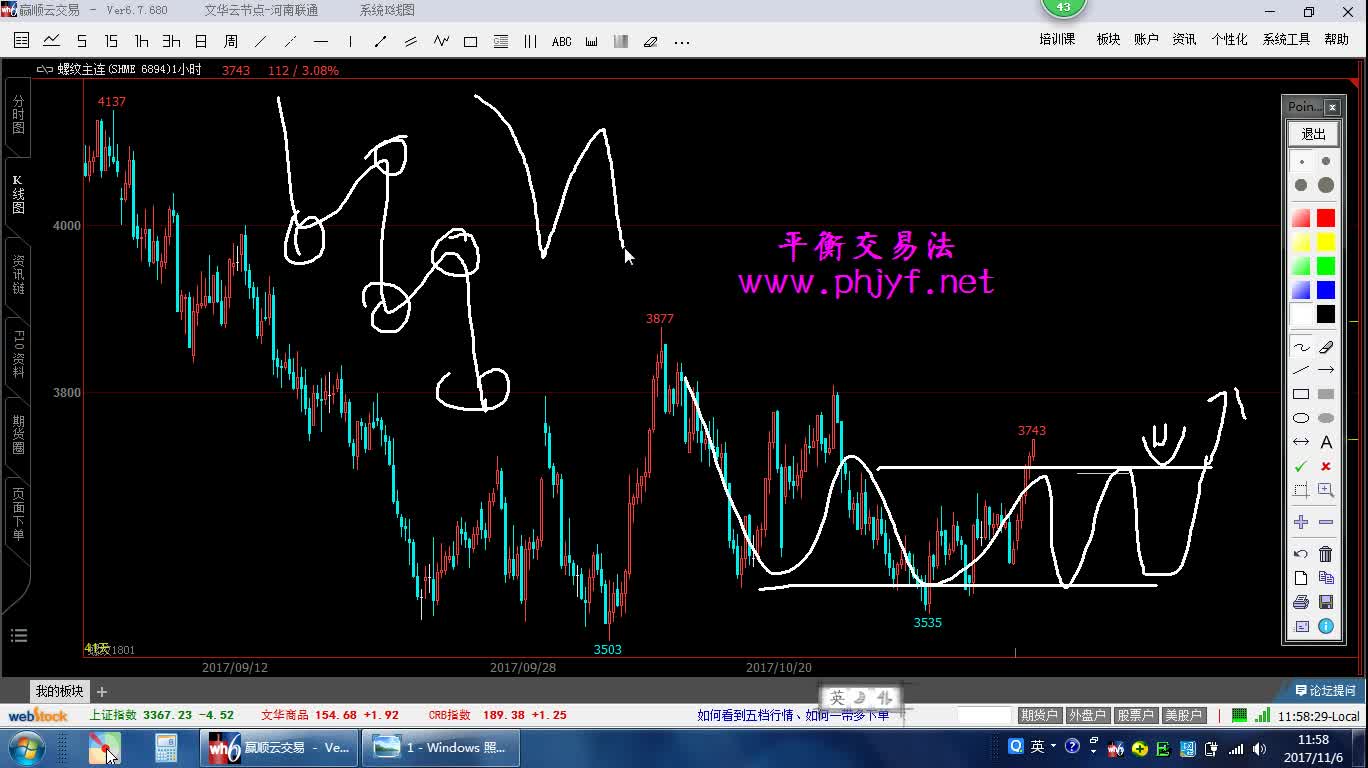Open the three-dots more tools menu
Image resolution: width=1368 pixels, height=768 pixels.
tap(682, 42)
